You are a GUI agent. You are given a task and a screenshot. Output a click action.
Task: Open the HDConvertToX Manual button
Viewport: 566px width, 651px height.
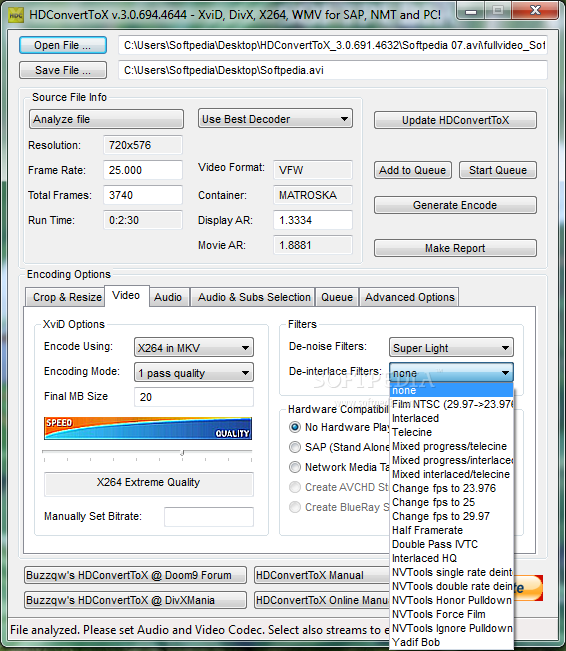(x=322, y=575)
